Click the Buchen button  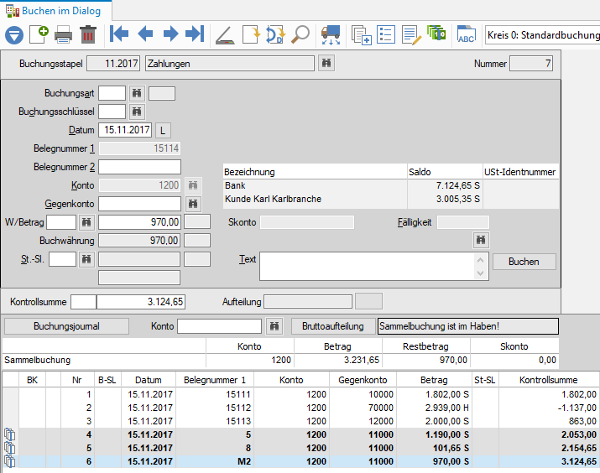[524, 262]
